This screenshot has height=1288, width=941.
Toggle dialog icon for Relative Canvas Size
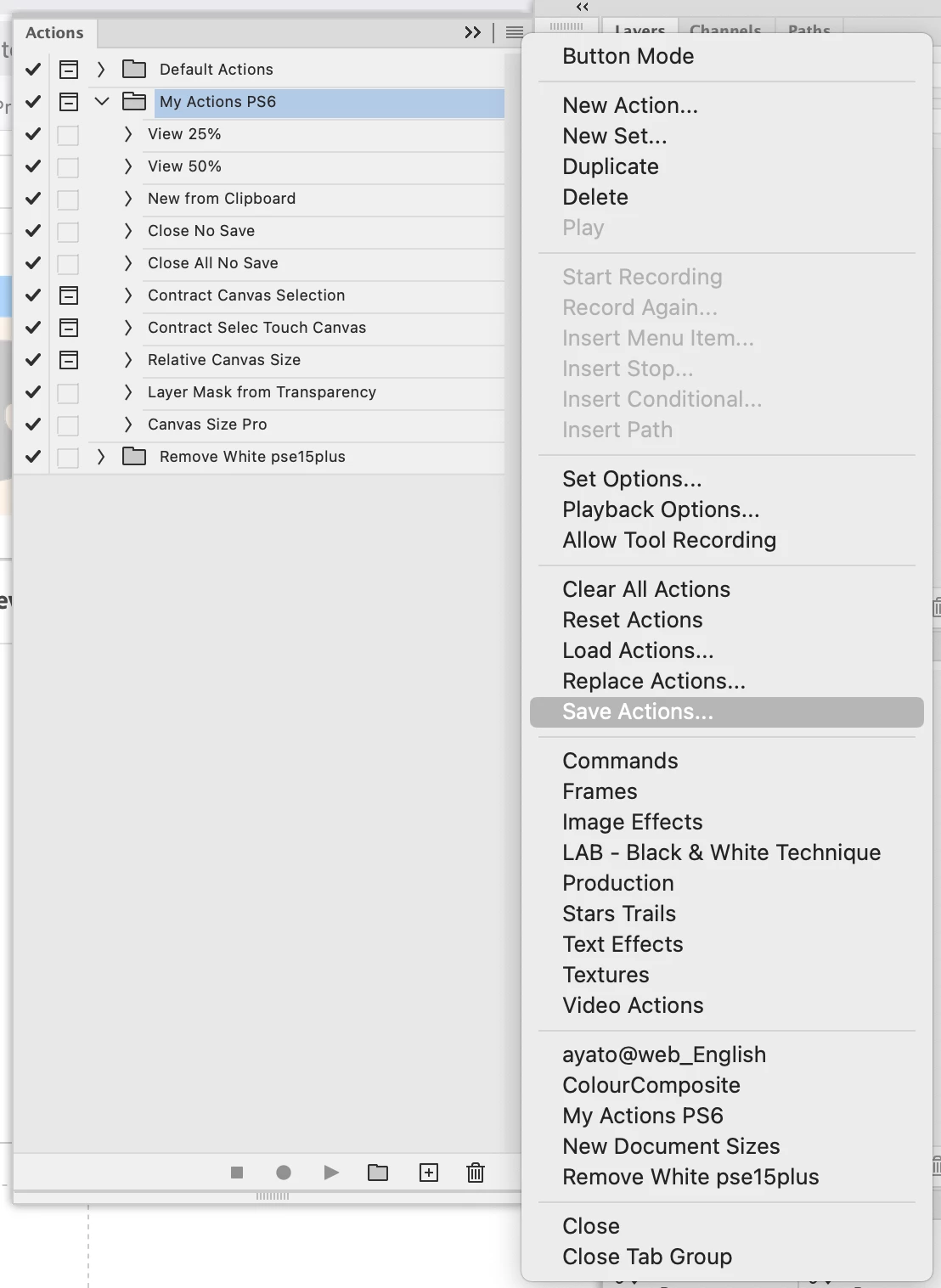[69, 359]
